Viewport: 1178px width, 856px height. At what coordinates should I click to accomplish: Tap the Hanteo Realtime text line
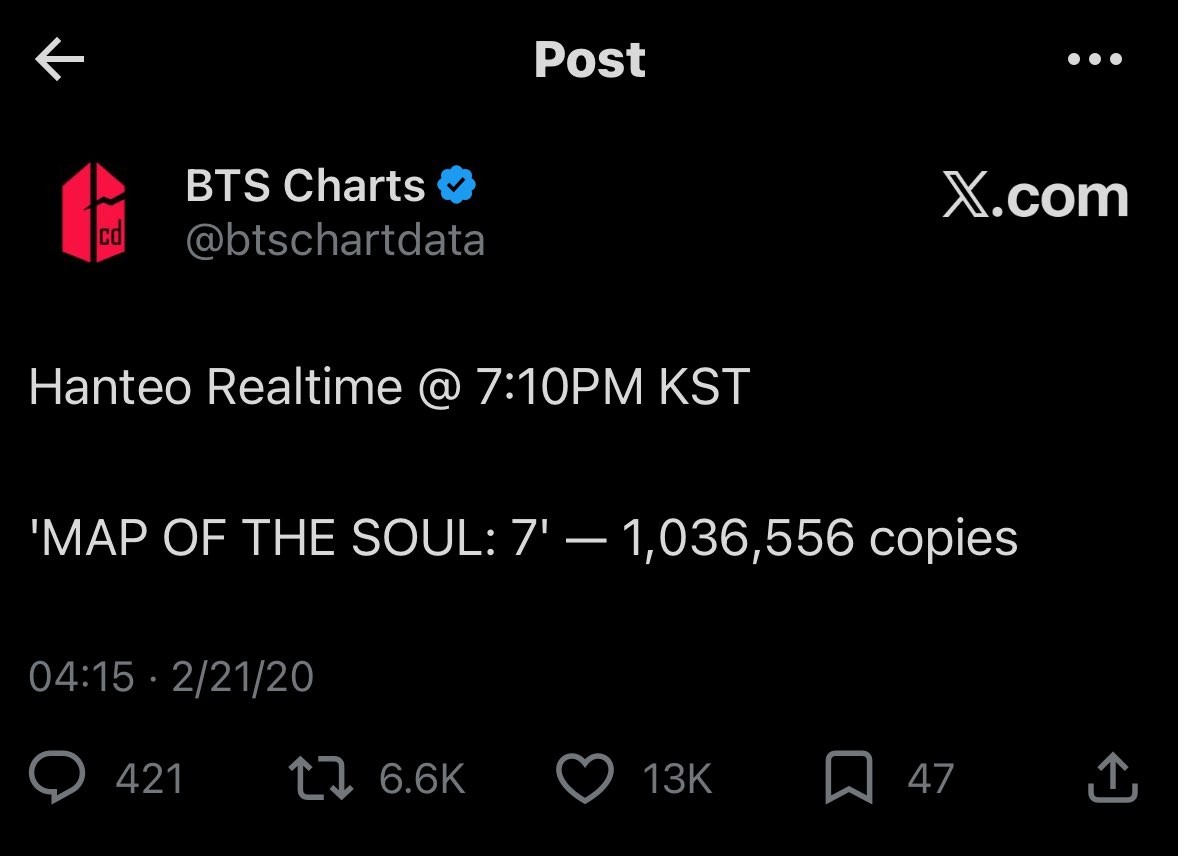[x=389, y=387]
